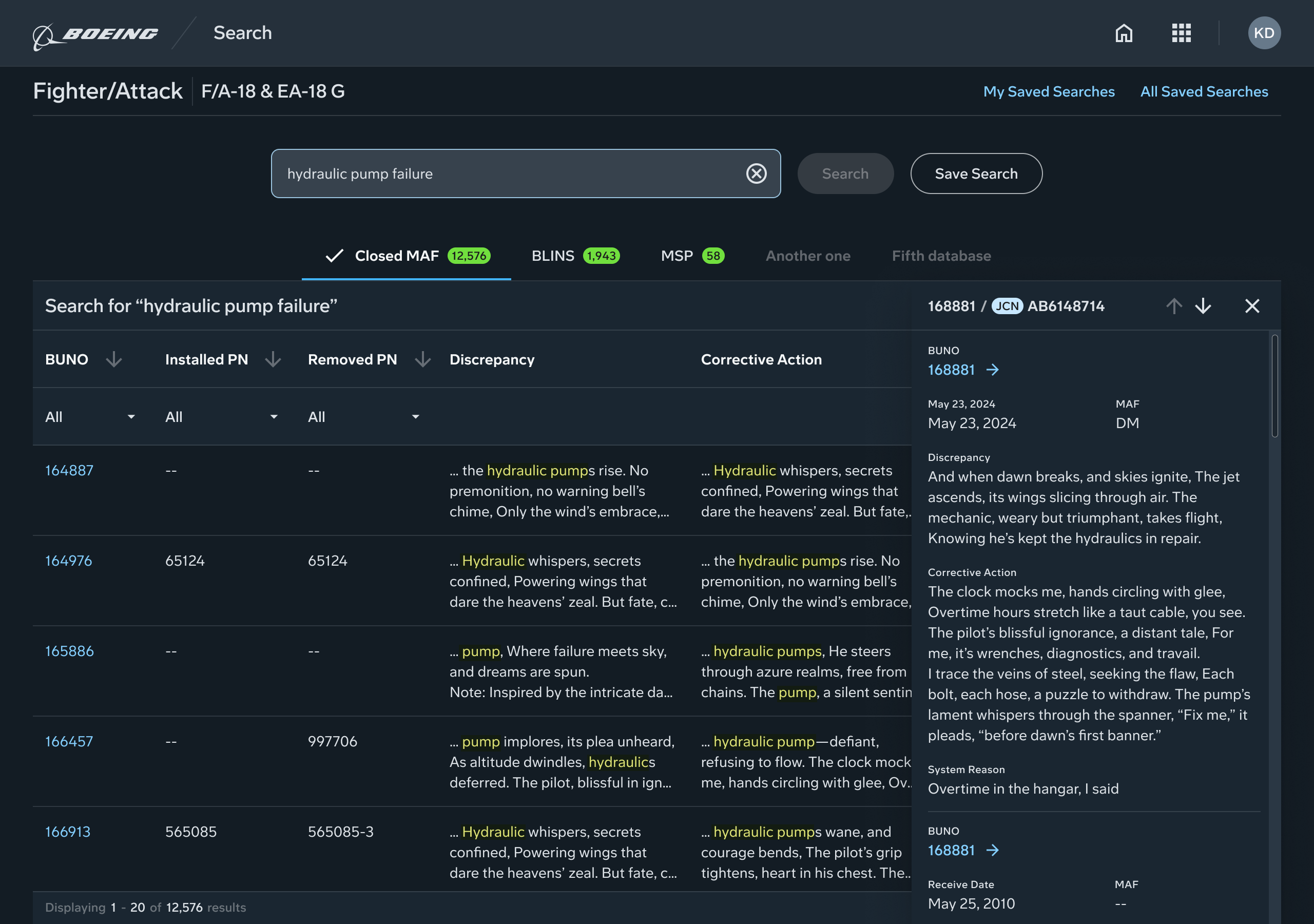Viewport: 1314px width, 924px height.
Task: Click the Displaying 1 - 20 results text
Action: [x=145, y=908]
